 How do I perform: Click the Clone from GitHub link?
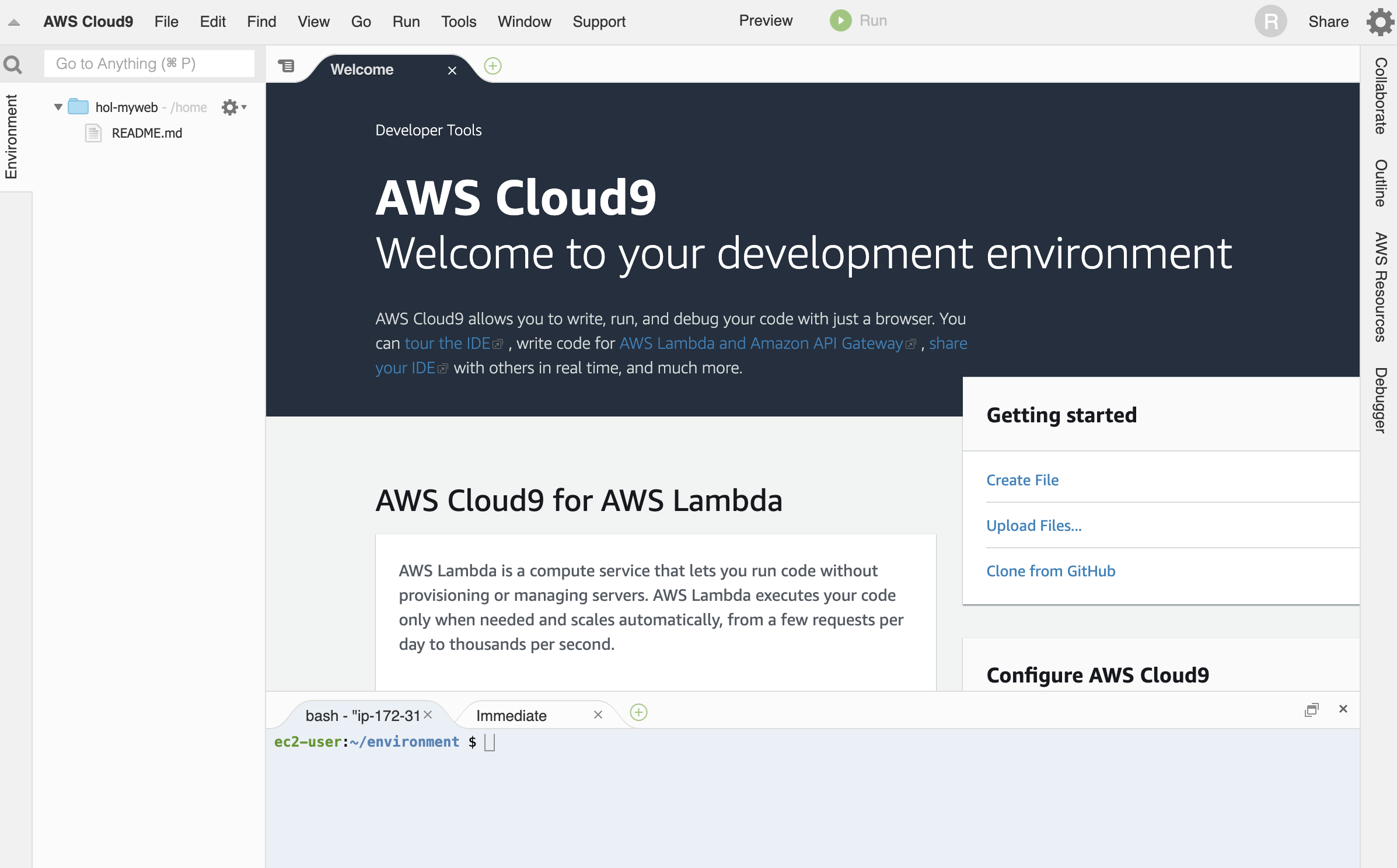pos(1050,571)
